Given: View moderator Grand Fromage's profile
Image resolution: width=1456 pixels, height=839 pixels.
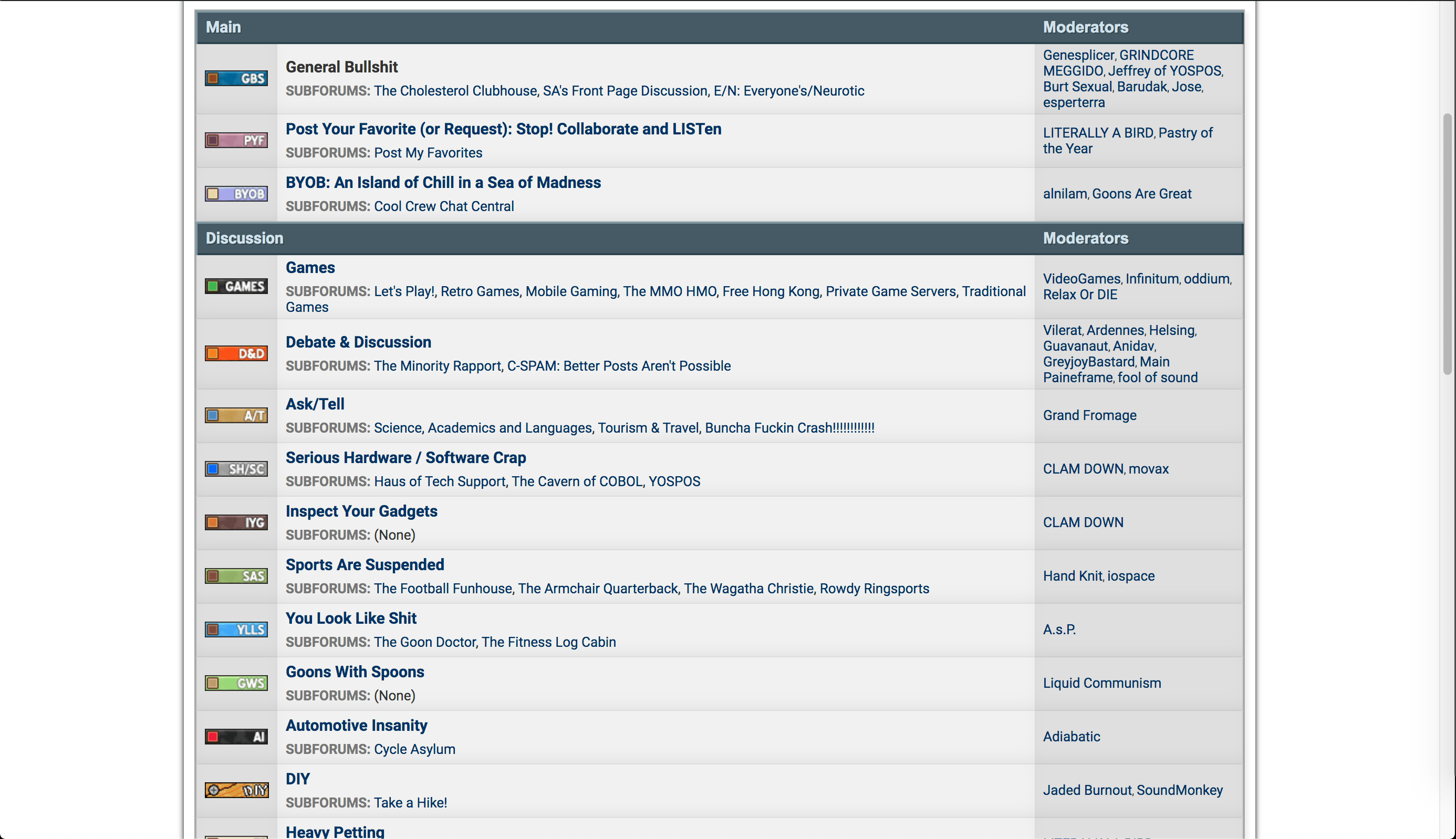Looking at the screenshot, I should click(x=1089, y=415).
